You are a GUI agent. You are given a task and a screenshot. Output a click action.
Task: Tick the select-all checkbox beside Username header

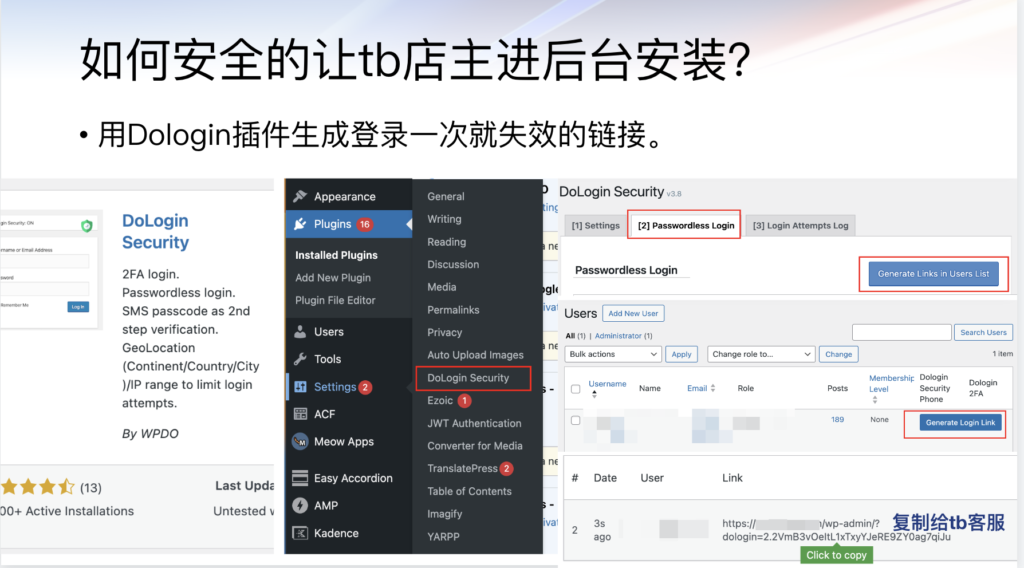575,389
